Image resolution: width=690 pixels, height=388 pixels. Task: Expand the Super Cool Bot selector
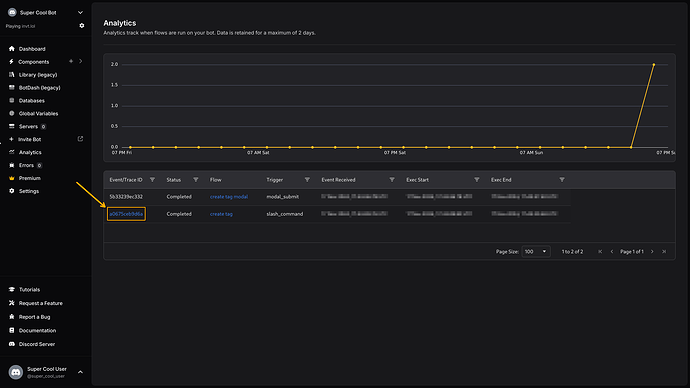[80, 13]
